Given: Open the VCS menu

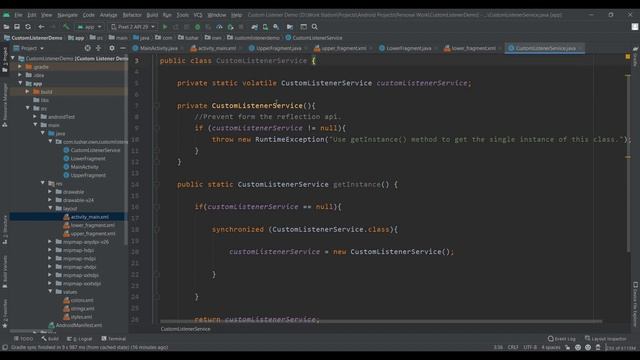Looking at the screenshot, I should (198, 15).
